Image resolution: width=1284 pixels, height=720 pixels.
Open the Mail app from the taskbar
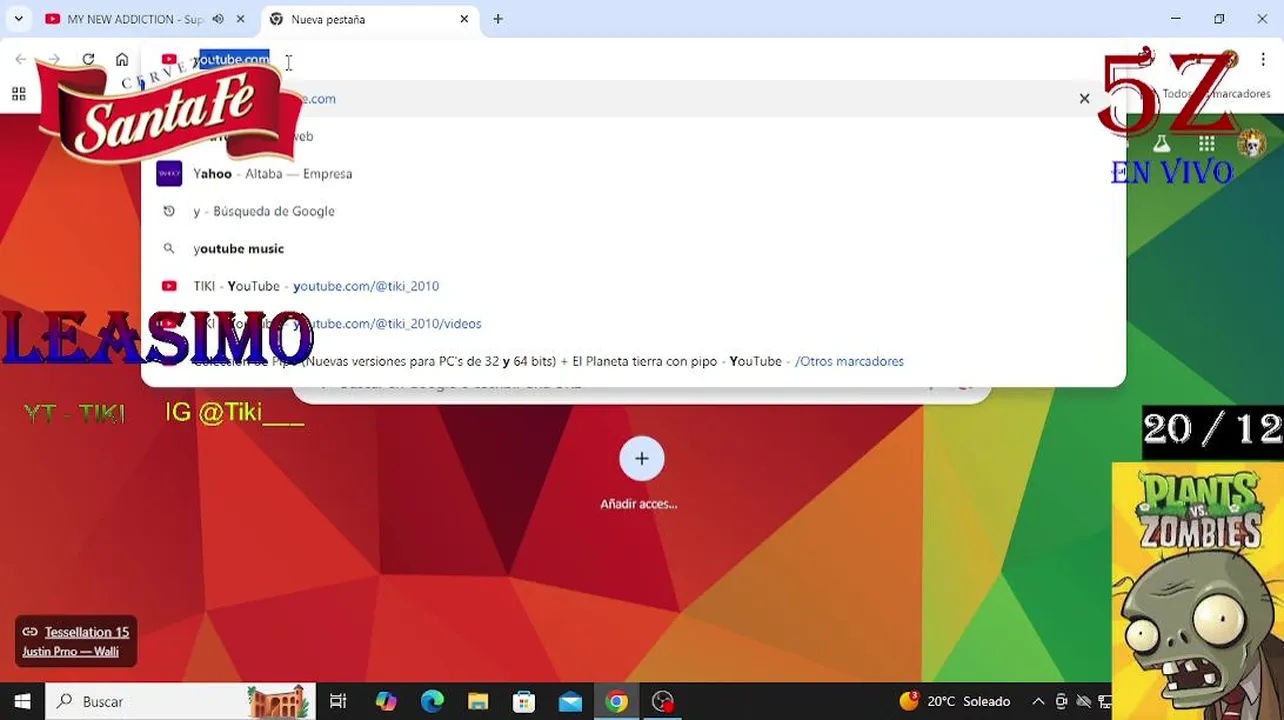tap(570, 701)
